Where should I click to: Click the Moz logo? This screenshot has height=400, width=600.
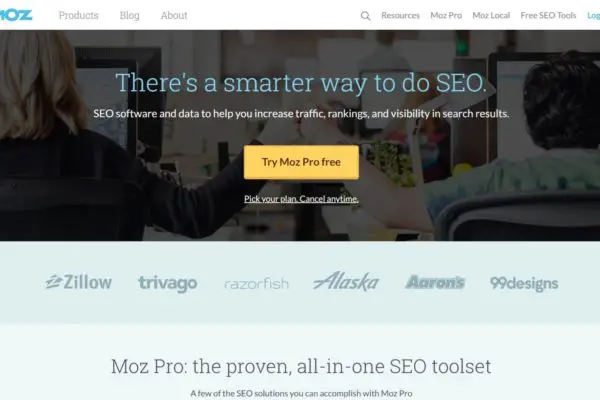click(x=16, y=15)
